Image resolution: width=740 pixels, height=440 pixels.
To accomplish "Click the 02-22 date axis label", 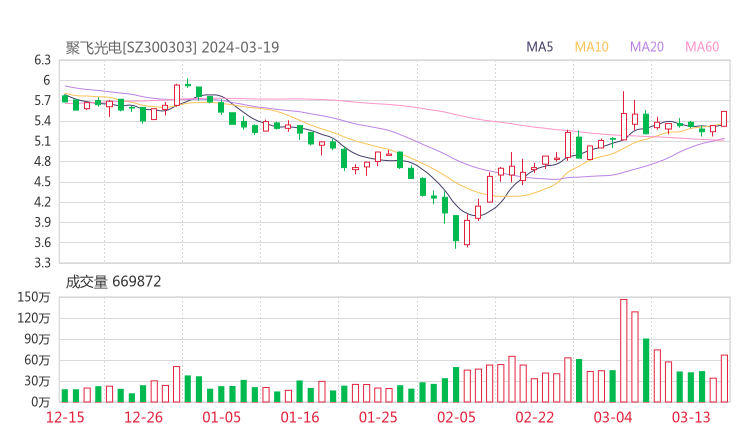I will (x=534, y=417).
